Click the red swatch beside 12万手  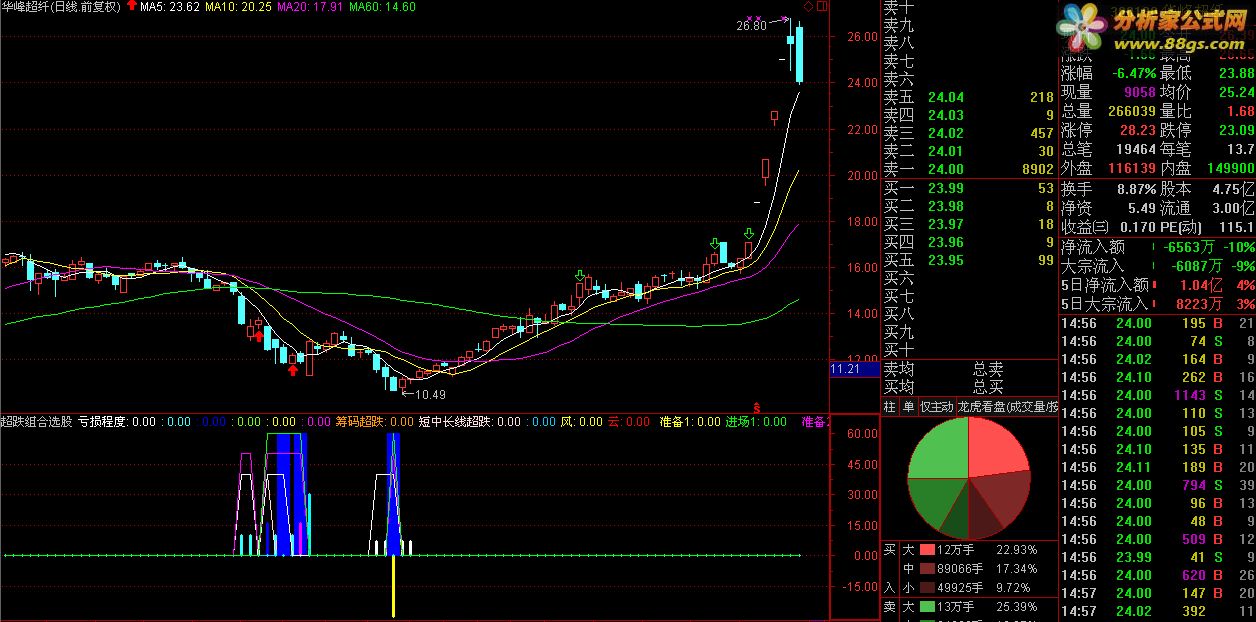tap(926, 550)
